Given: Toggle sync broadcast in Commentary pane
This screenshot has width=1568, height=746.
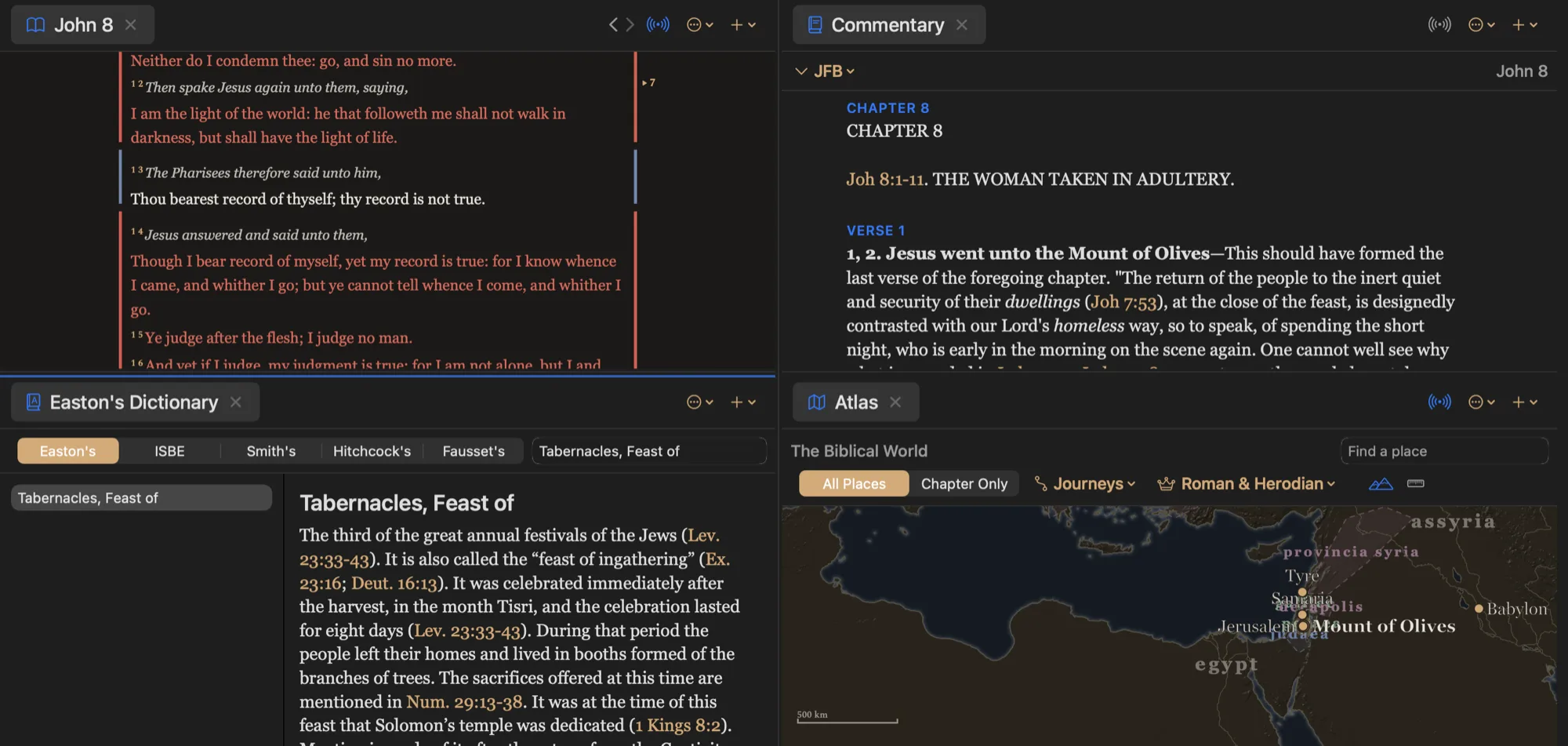Looking at the screenshot, I should 1439,25.
